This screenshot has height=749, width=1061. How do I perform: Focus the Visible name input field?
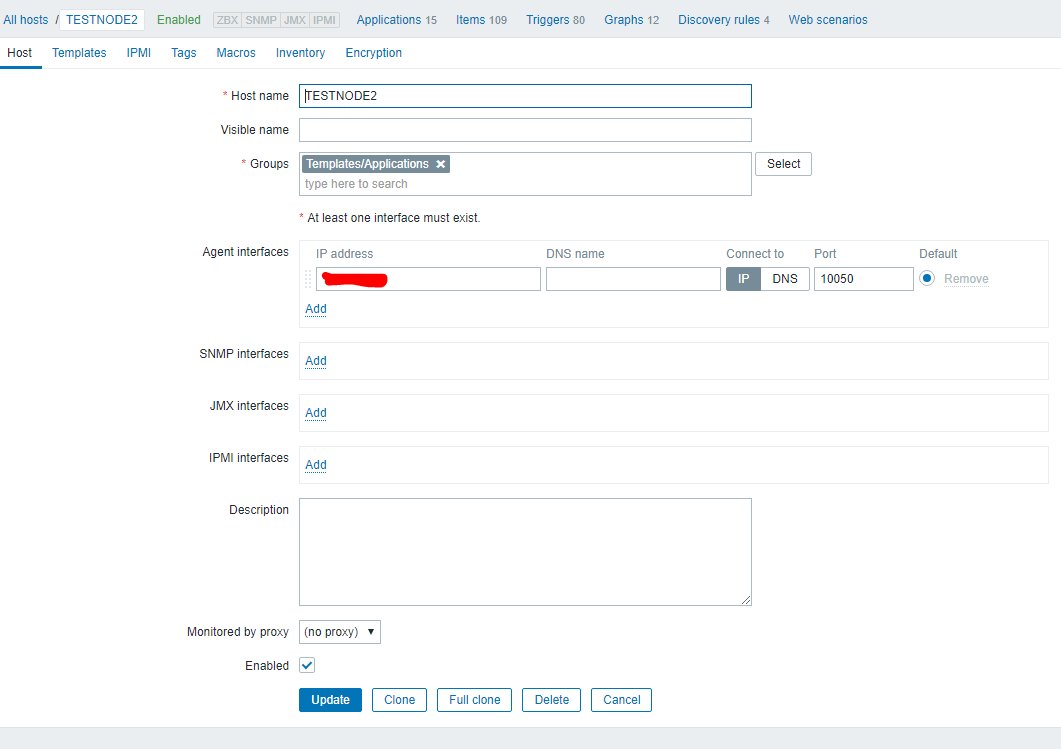[x=525, y=130]
